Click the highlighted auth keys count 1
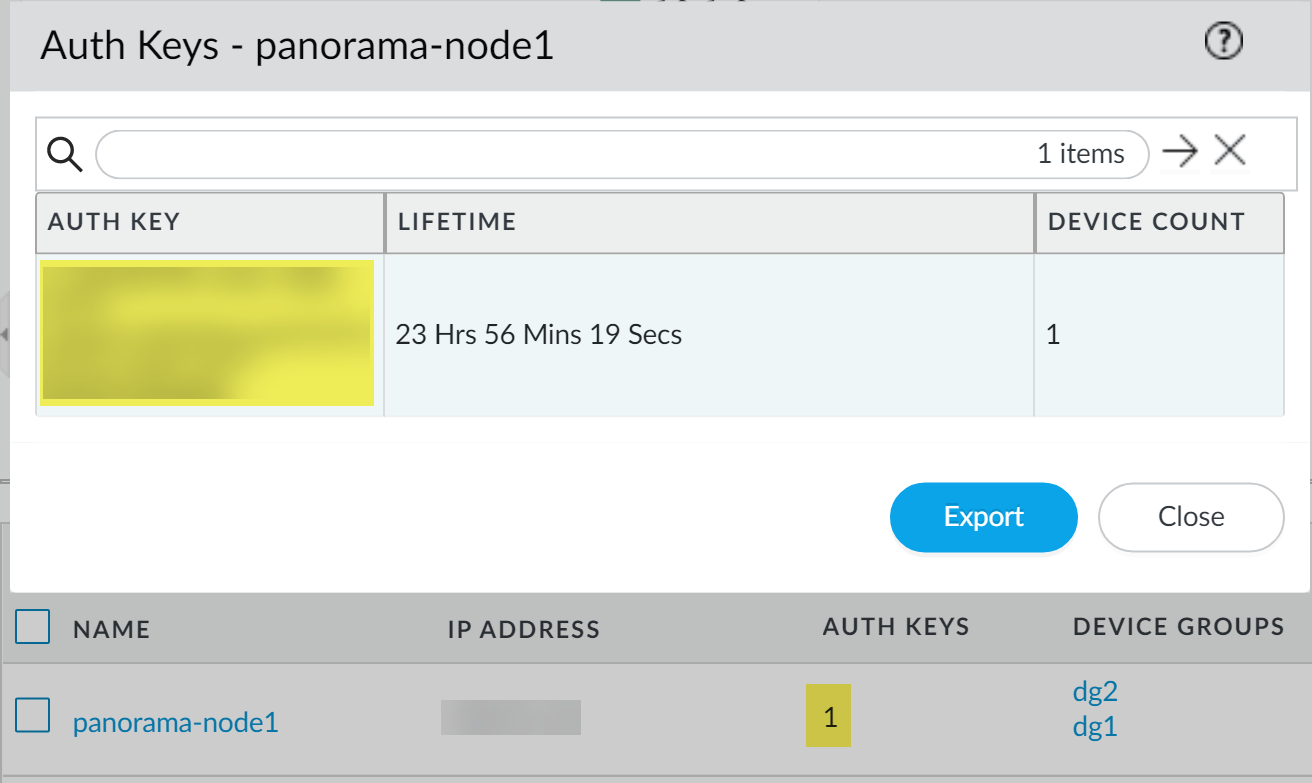This screenshot has width=1312, height=783. [x=828, y=716]
